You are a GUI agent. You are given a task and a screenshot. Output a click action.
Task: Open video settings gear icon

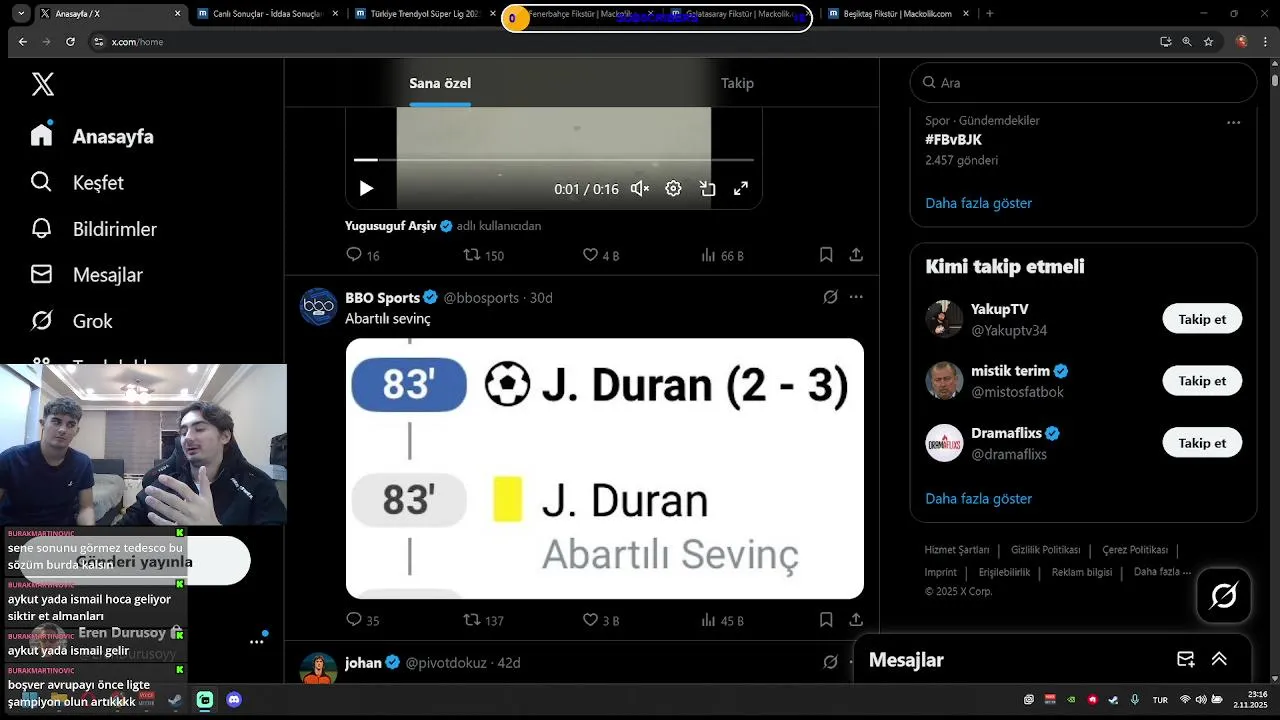pyautogui.click(x=673, y=188)
